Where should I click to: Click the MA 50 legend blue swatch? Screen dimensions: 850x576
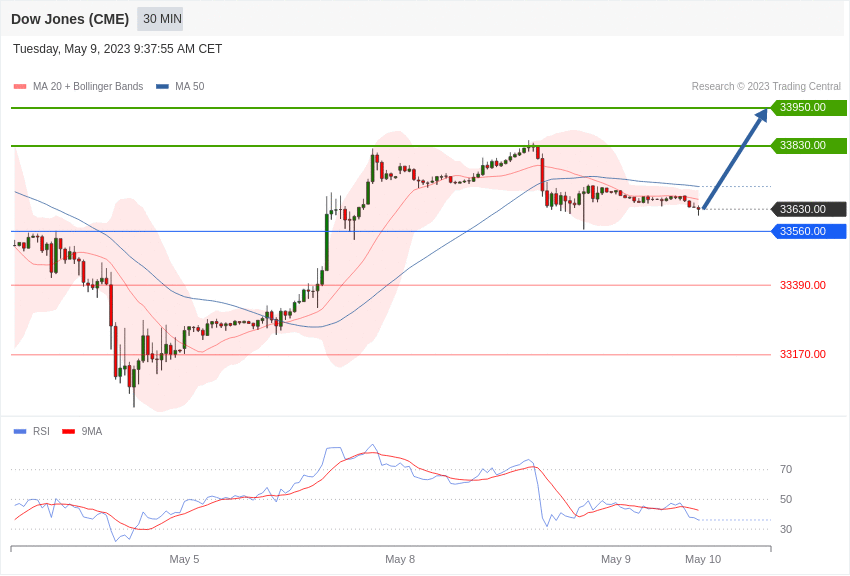tap(162, 87)
